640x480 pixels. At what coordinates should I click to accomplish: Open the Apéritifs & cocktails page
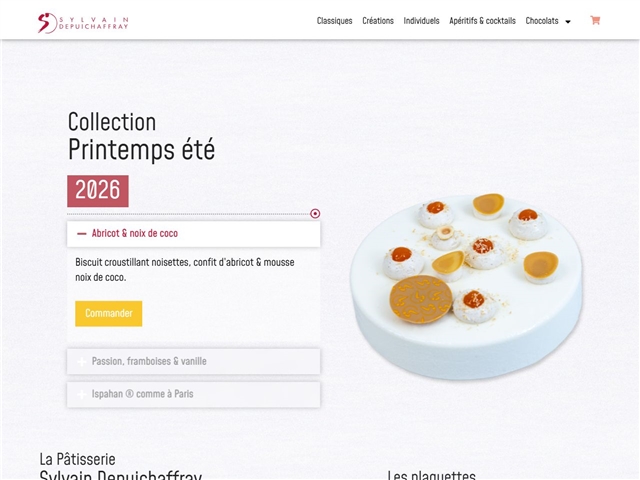(x=482, y=21)
